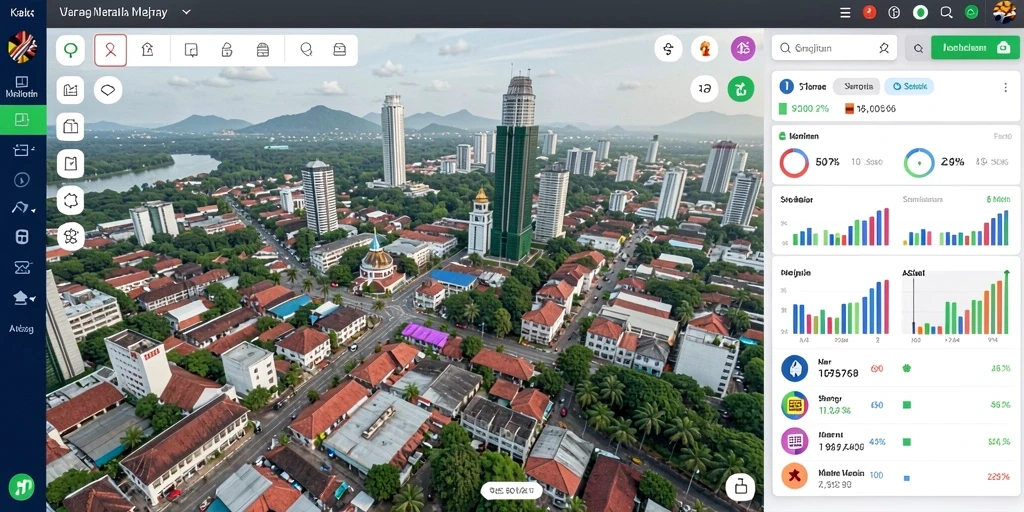
Task: Click the open-box tool on map
Action: click(71, 126)
